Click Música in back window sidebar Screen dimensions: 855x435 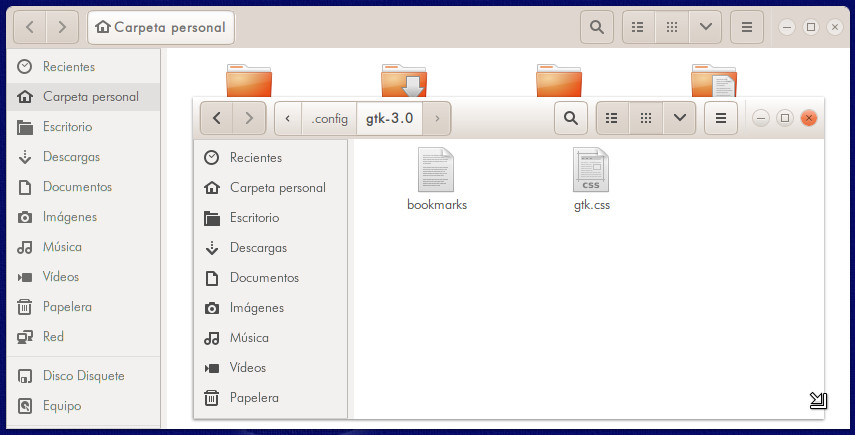click(83, 246)
